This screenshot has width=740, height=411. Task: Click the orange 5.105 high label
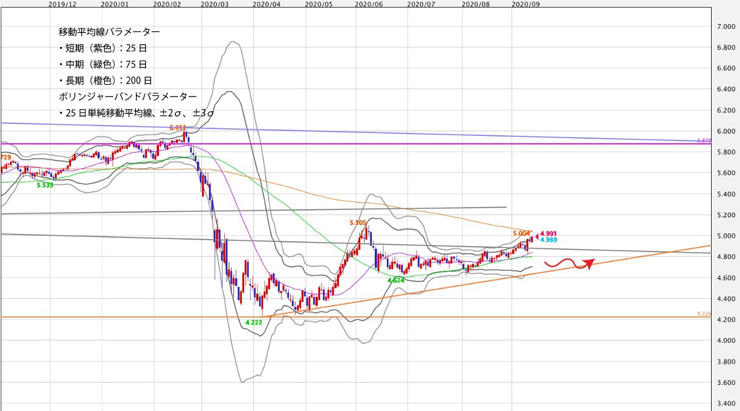click(x=358, y=223)
